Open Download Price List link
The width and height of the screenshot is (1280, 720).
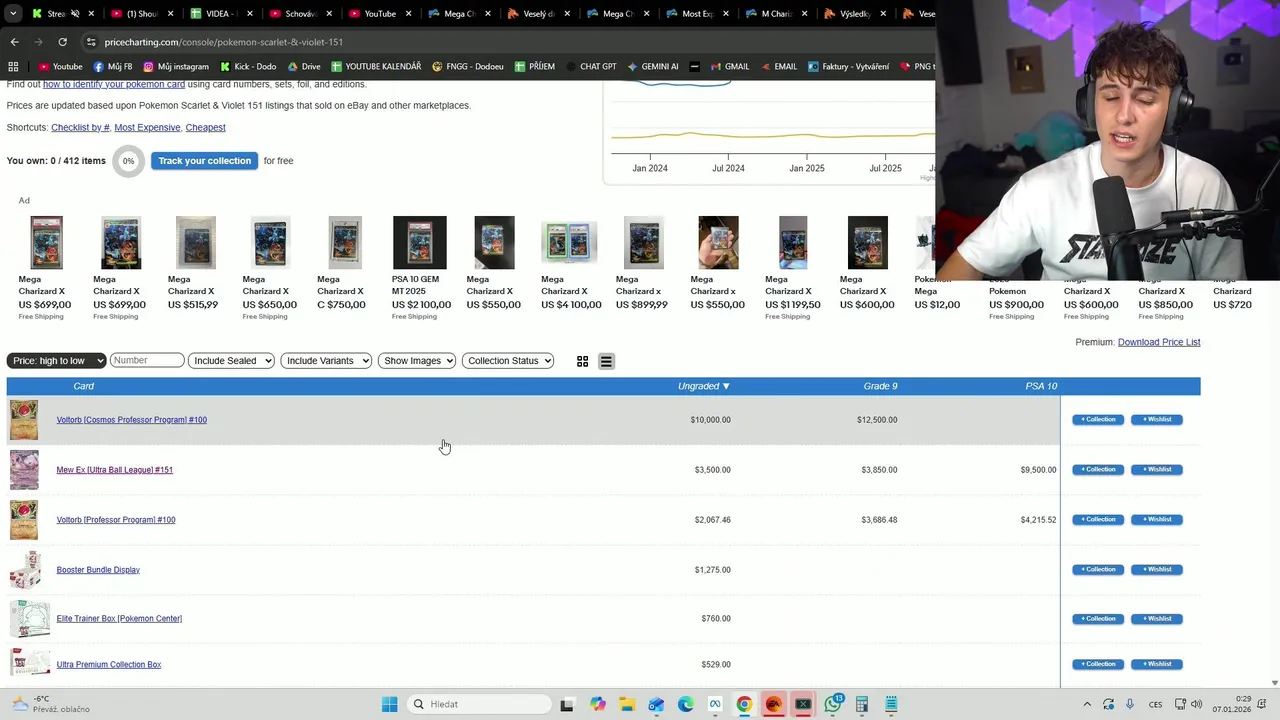point(1159,342)
